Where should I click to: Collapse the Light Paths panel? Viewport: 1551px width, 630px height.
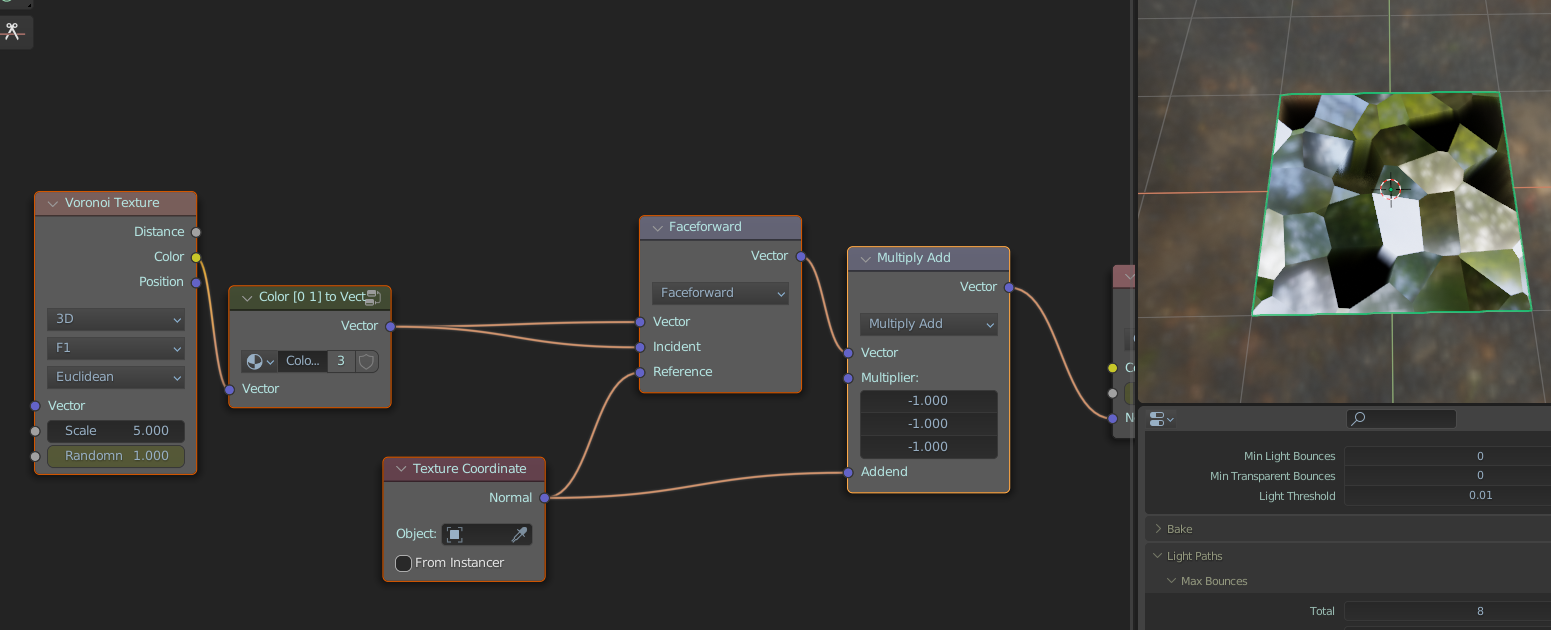pos(1159,556)
